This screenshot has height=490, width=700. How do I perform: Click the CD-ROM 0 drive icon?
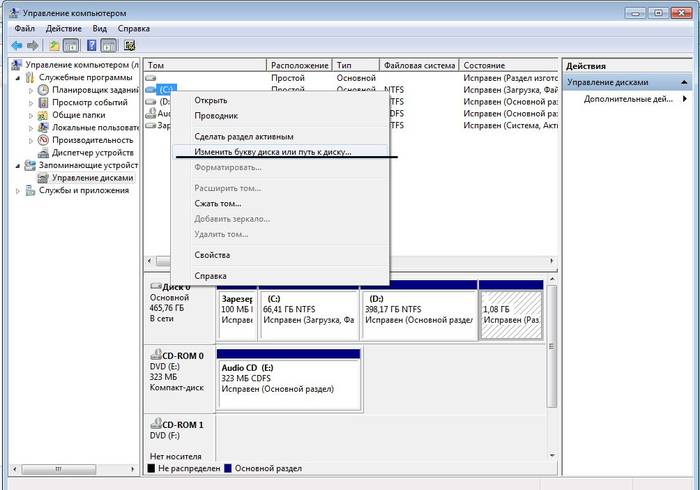tap(155, 355)
